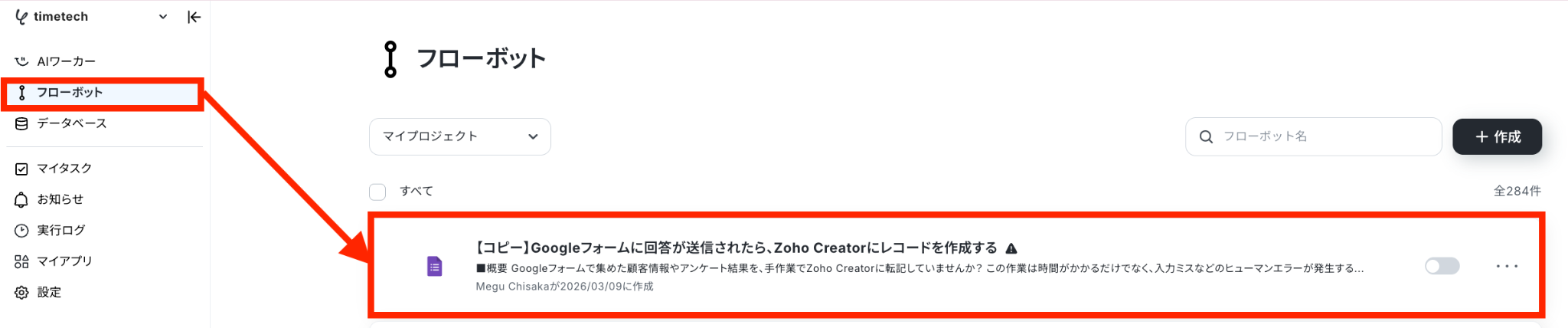
Task: Select フローボット in the sidebar
Action: coord(103,93)
